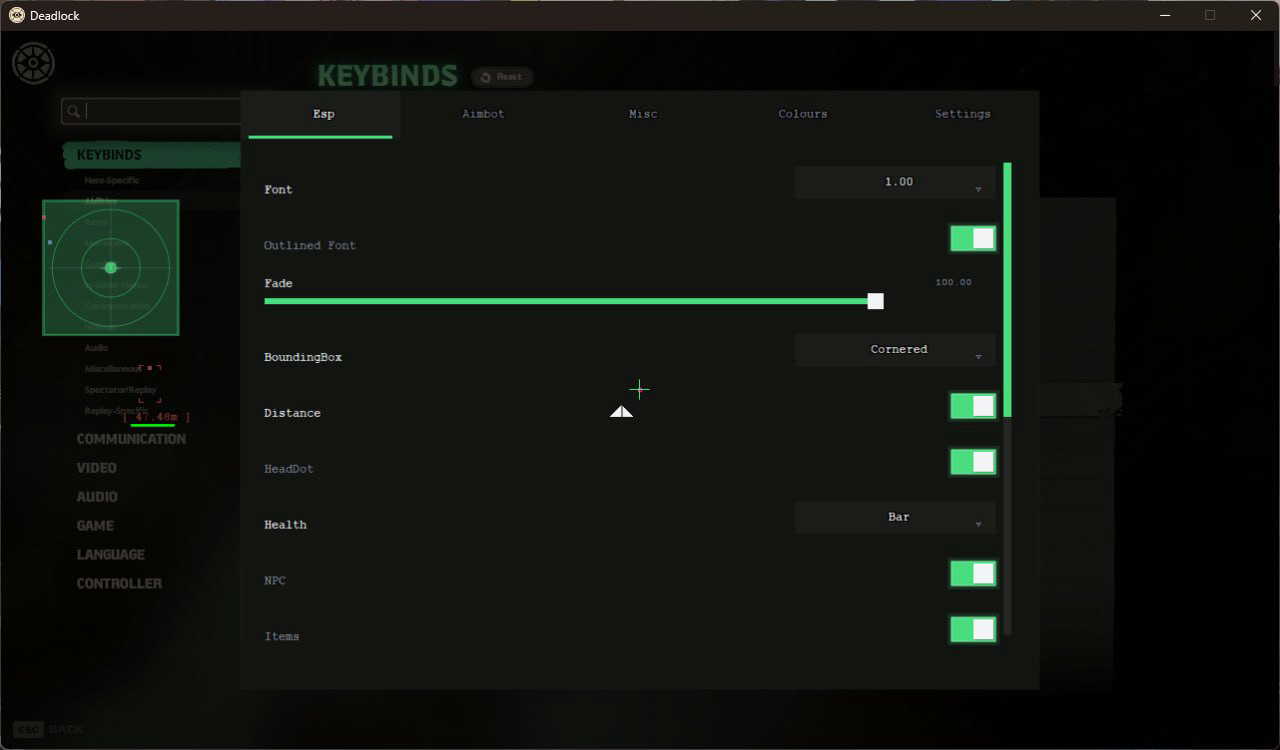Open the VIDEO settings category
Viewport: 1280px width, 750px height.
[97, 468]
